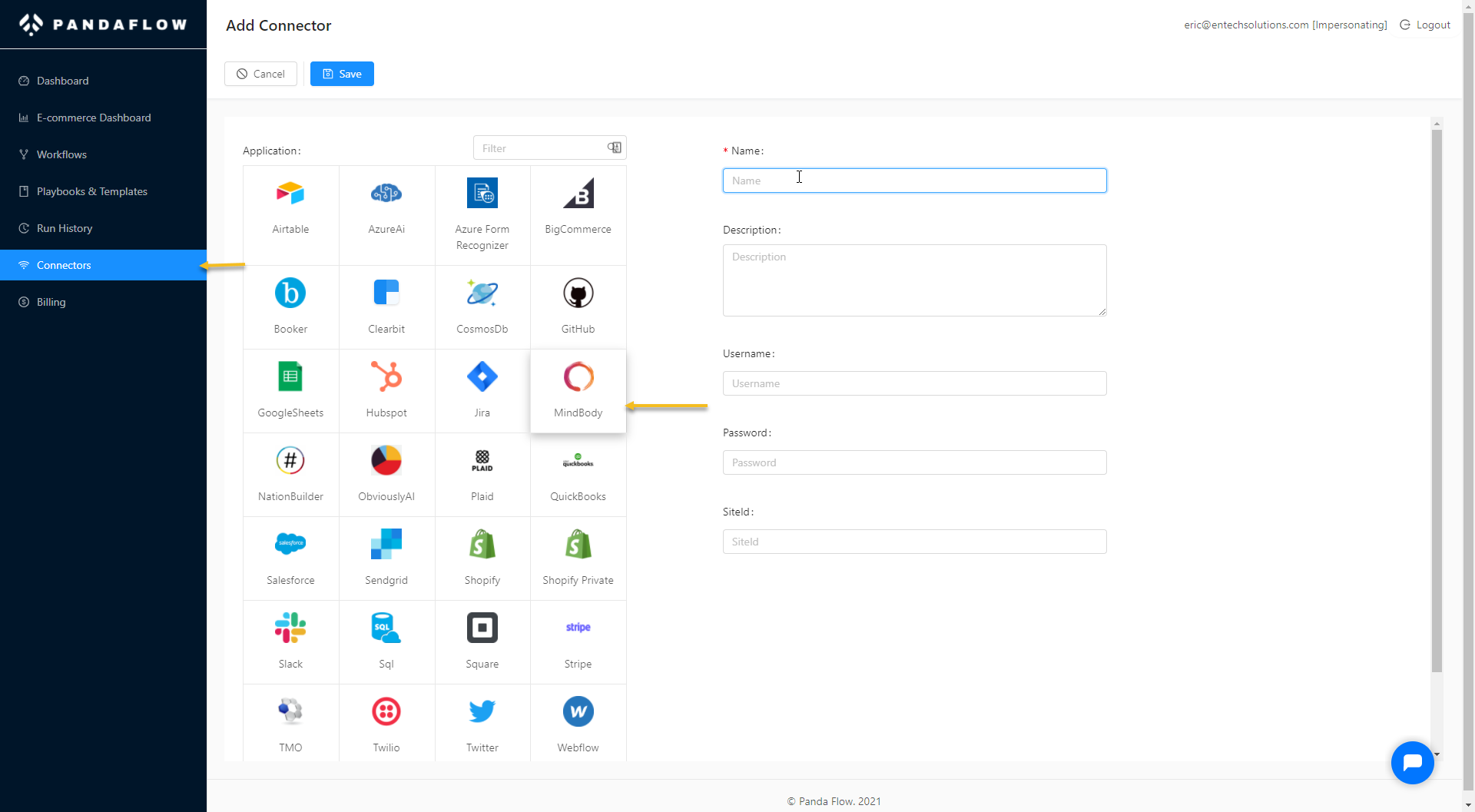Pick the Twitter connector
1475x812 pixels.
pos(482,724)
